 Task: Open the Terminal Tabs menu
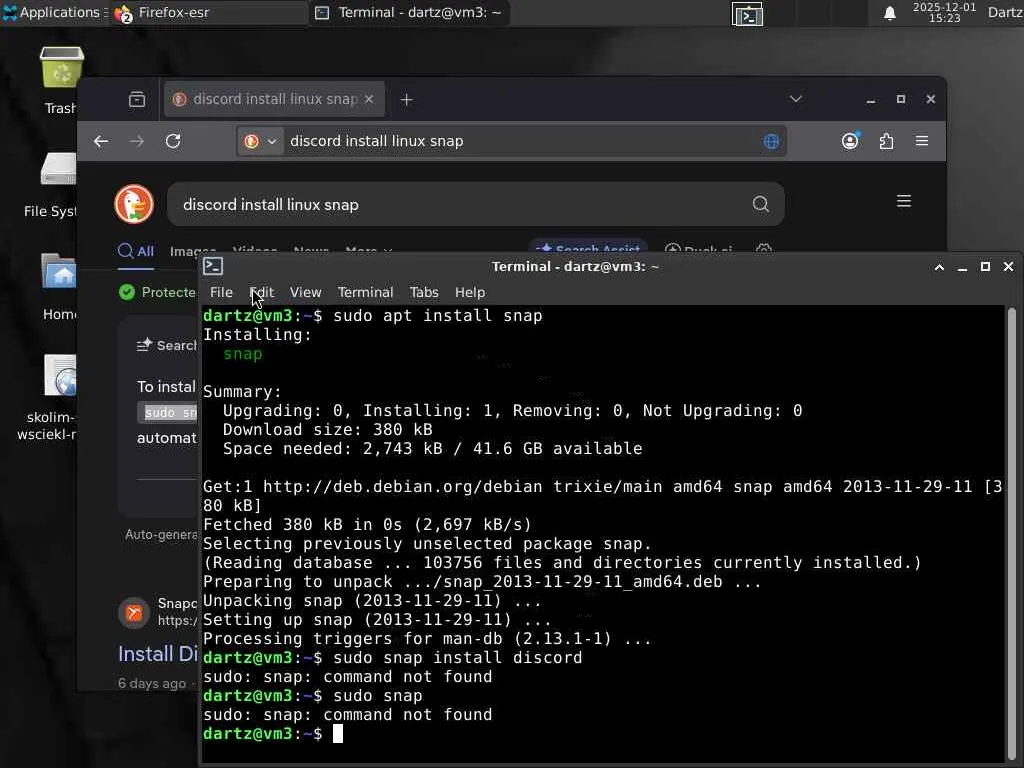point(424,293)
